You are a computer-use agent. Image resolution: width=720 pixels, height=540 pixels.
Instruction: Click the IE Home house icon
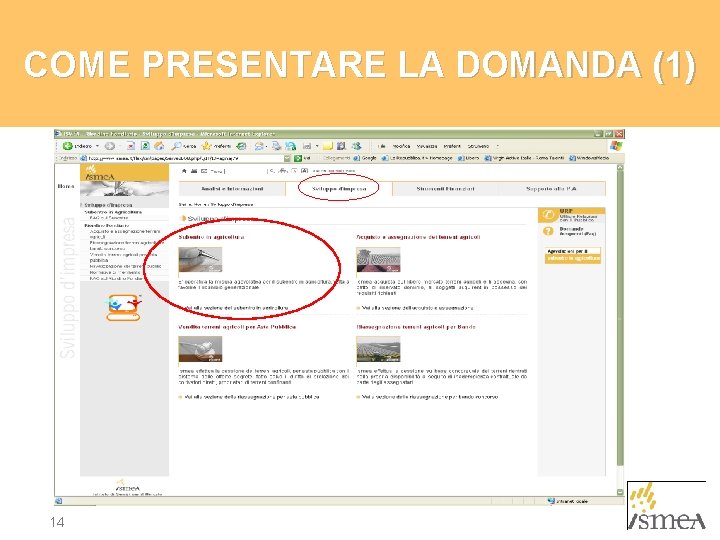(159, 146)
